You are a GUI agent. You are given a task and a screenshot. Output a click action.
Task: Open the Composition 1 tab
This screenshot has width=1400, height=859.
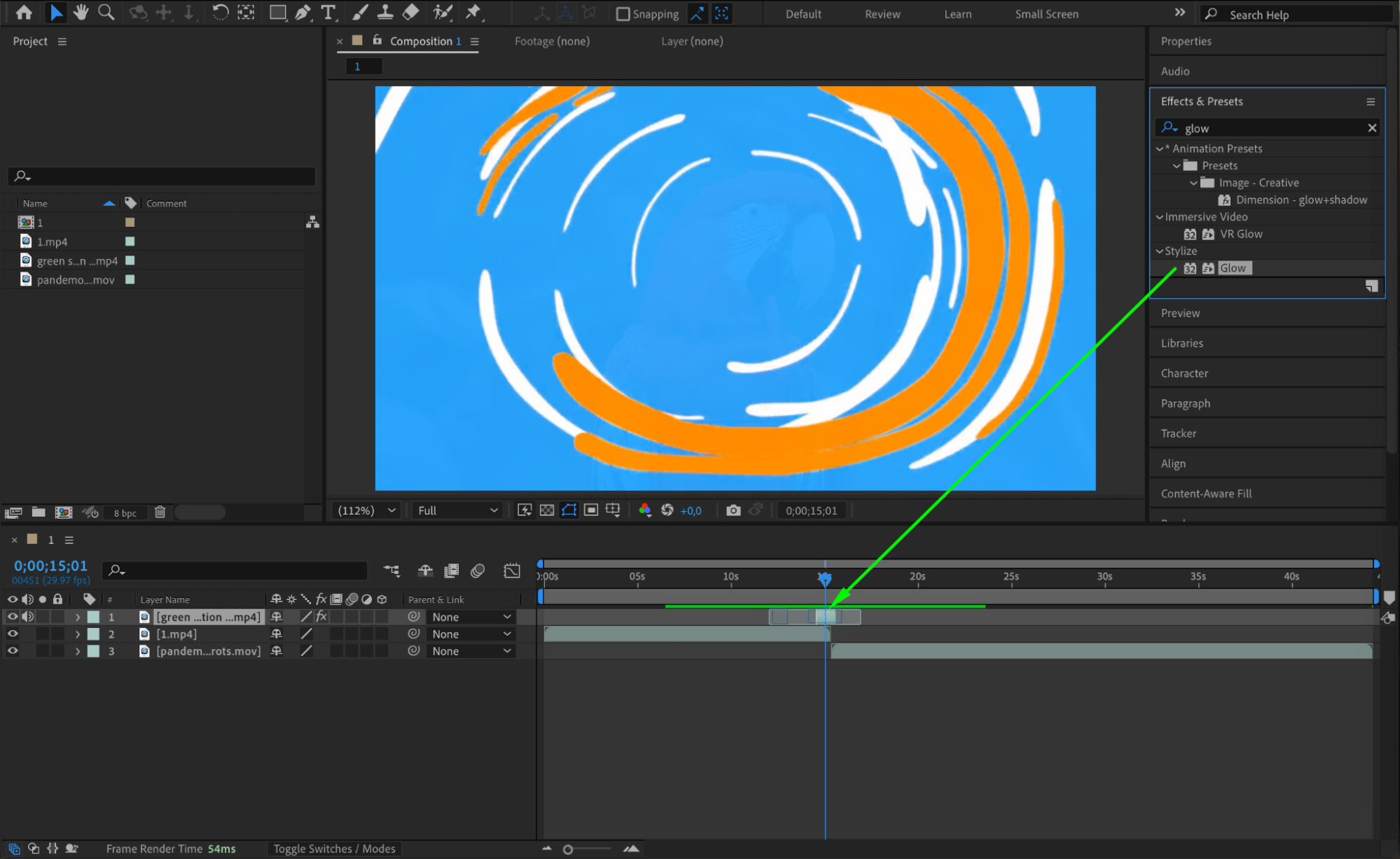420,41
